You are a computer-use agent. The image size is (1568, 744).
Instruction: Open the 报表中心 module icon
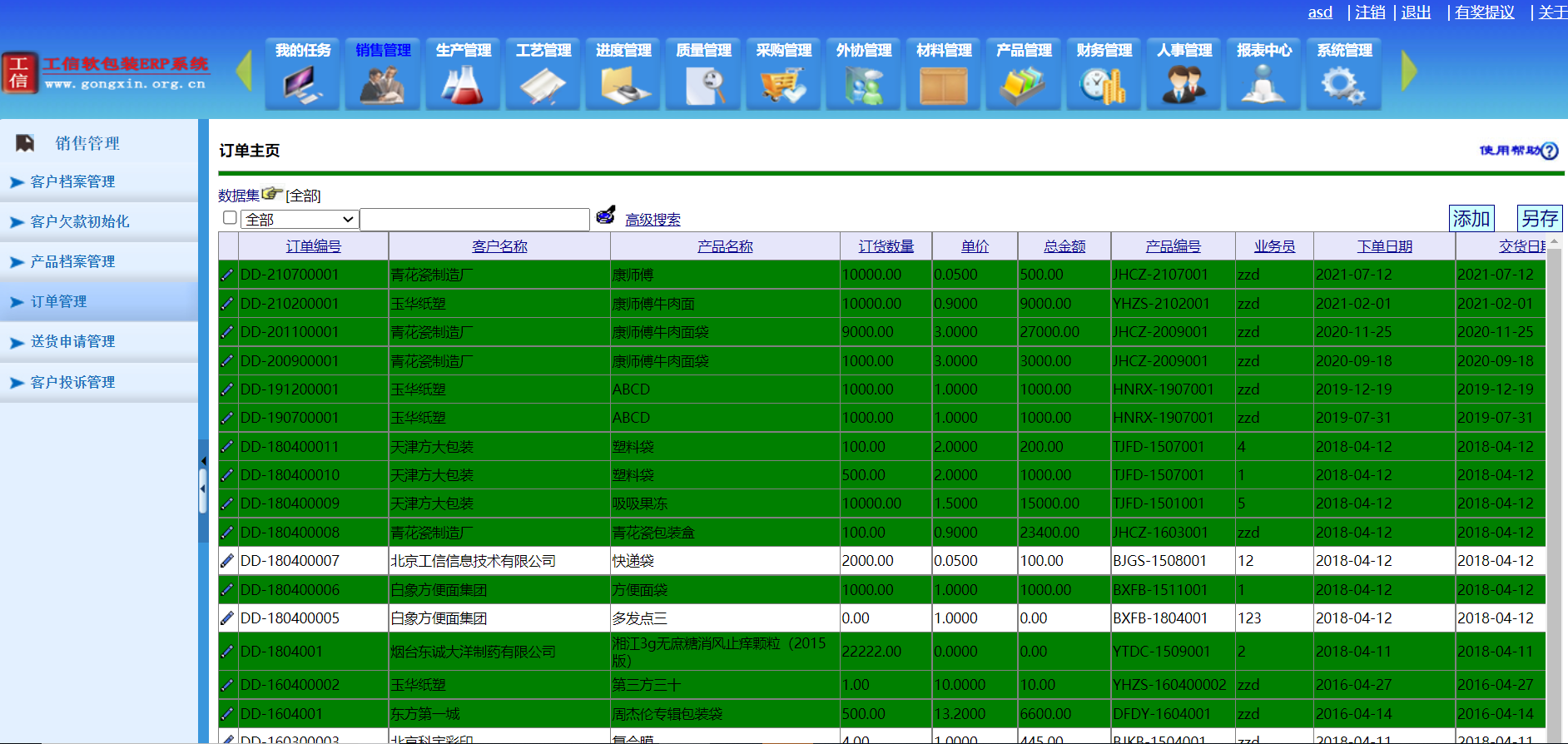click(1263, 74)
